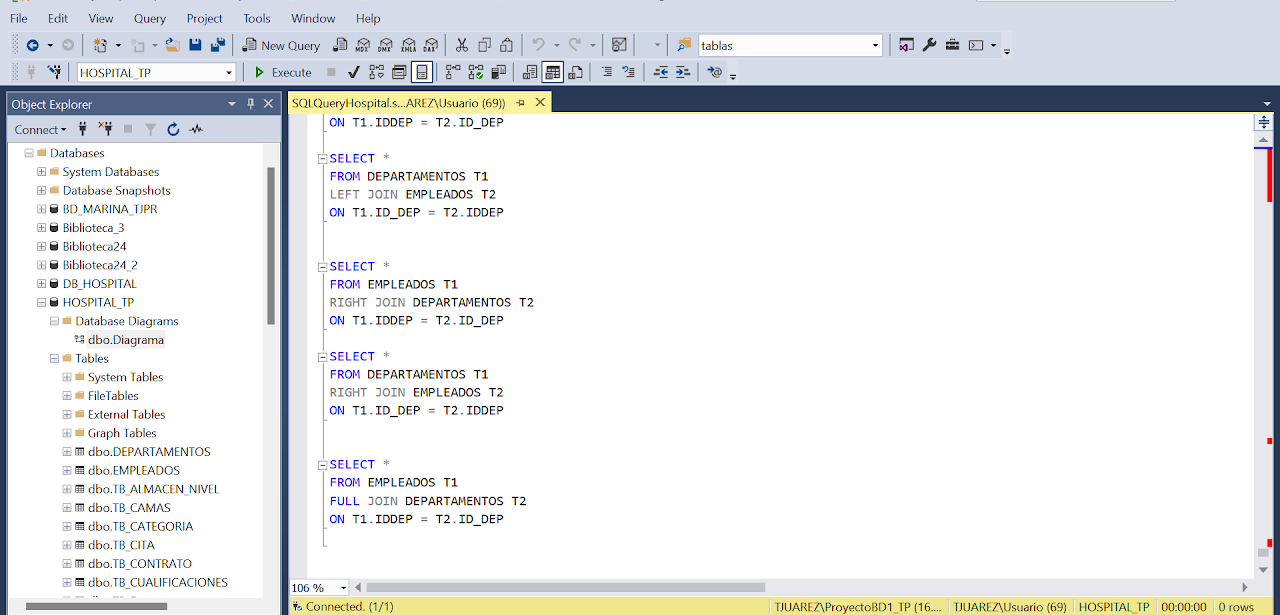Expand the BD_MARINA_TJPR database node

click(x=41, y=209)
